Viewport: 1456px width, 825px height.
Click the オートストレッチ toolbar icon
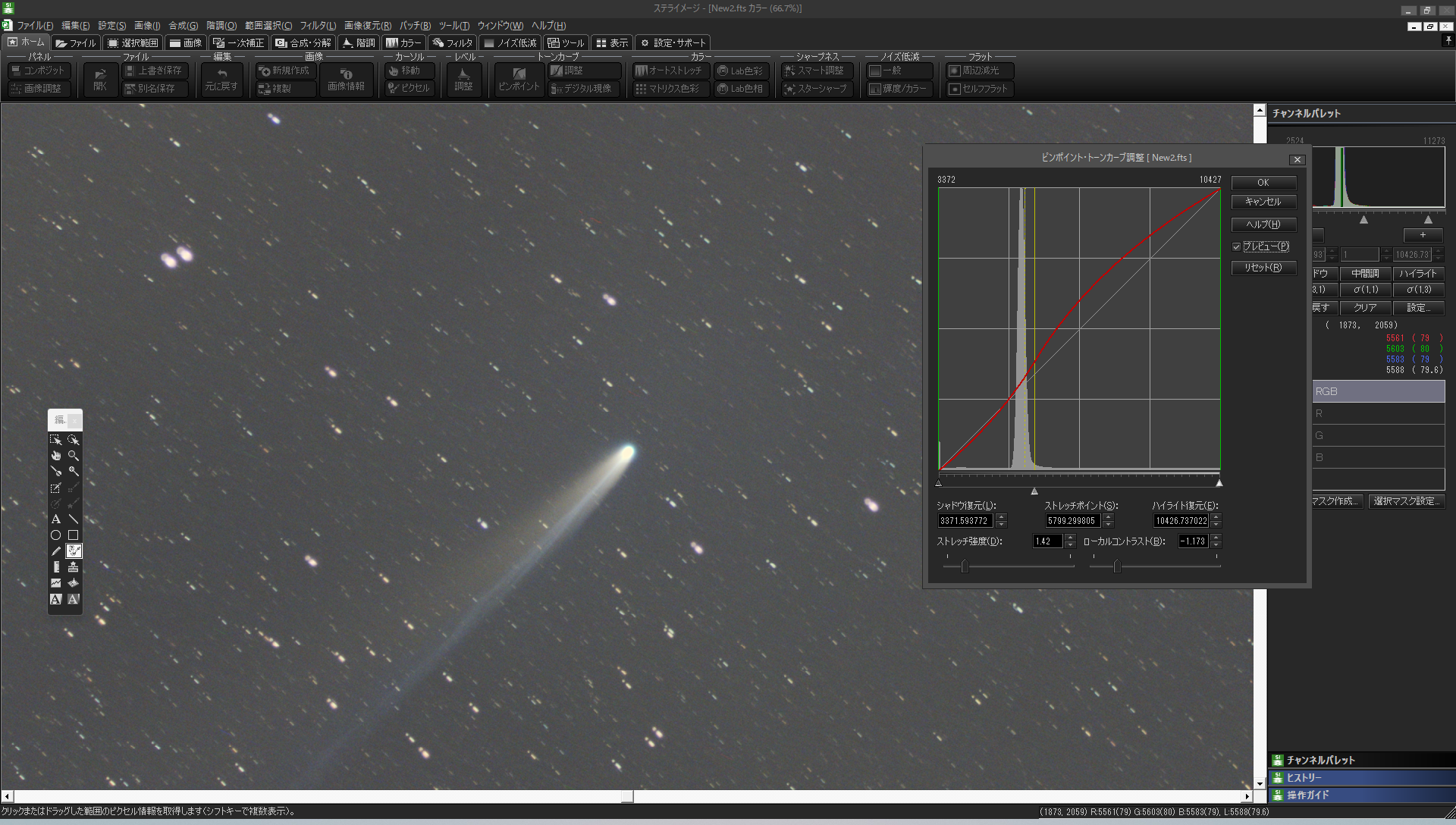[x=670, y=71]
